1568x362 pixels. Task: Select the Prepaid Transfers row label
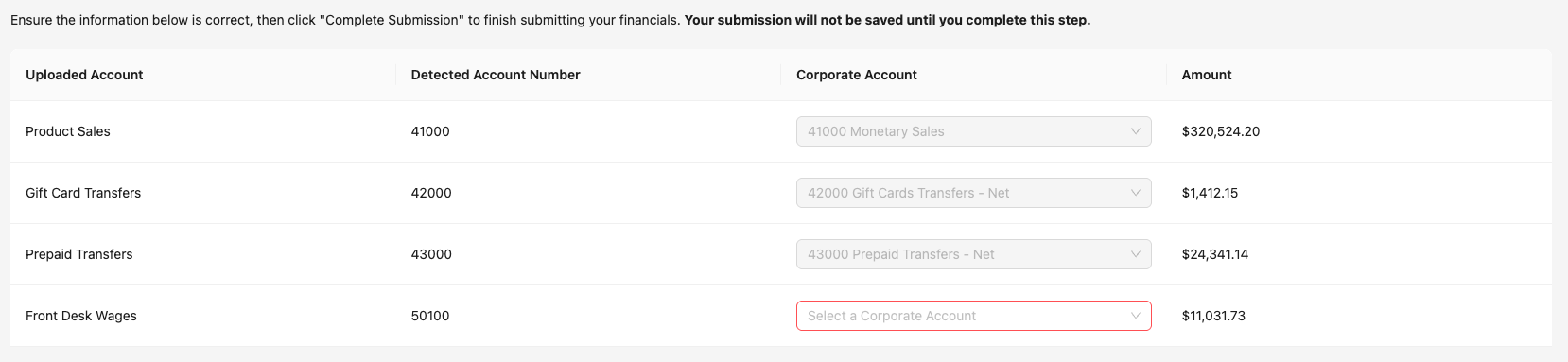tap(79, 254)
